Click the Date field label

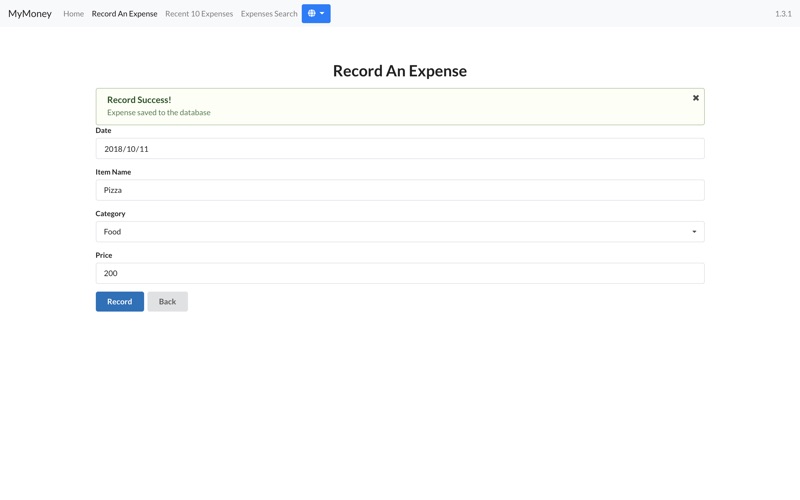click(103, 131)
